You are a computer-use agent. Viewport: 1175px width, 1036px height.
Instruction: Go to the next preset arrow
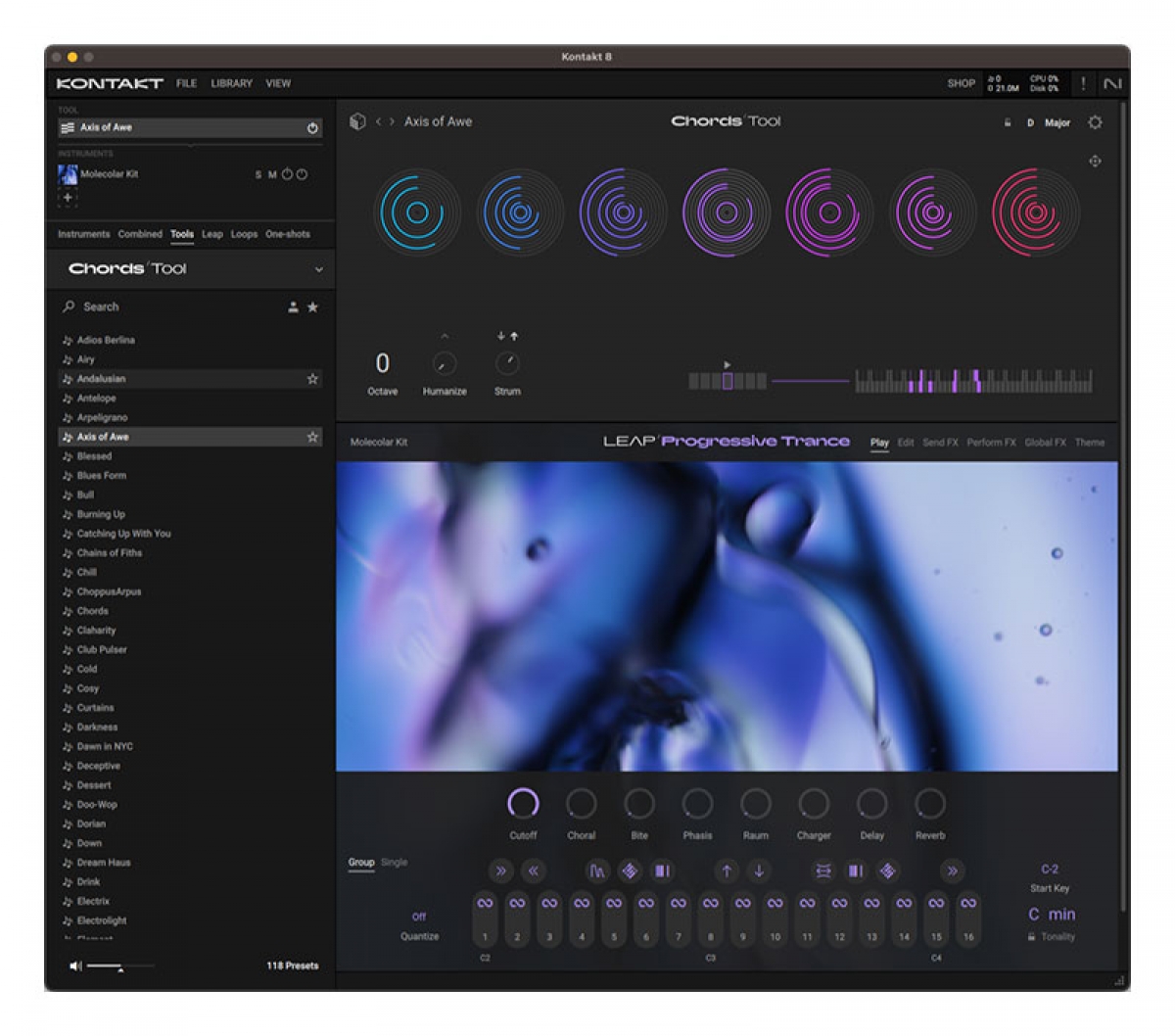pos(393,121)
